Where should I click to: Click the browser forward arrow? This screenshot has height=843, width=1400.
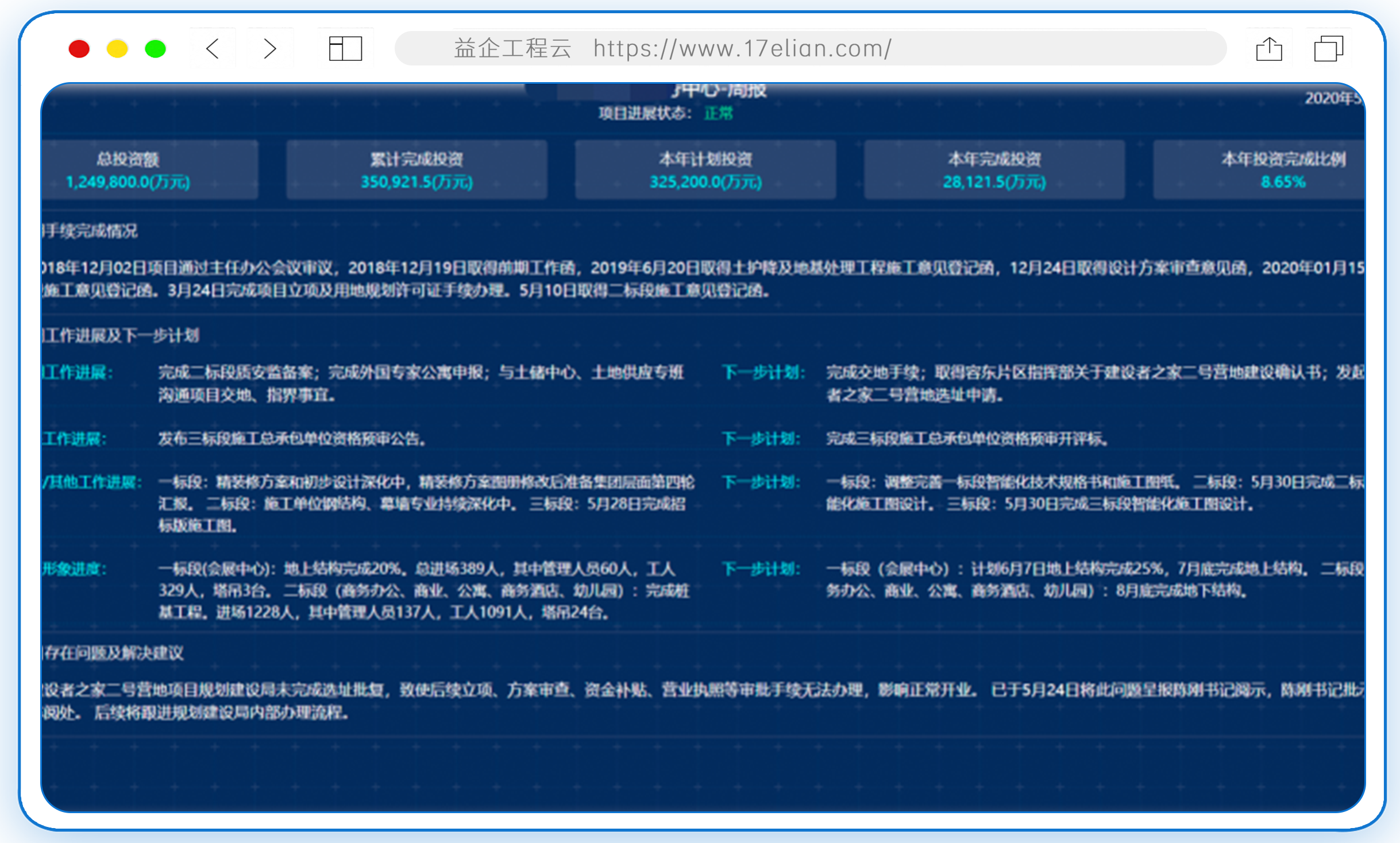point(270,49)
